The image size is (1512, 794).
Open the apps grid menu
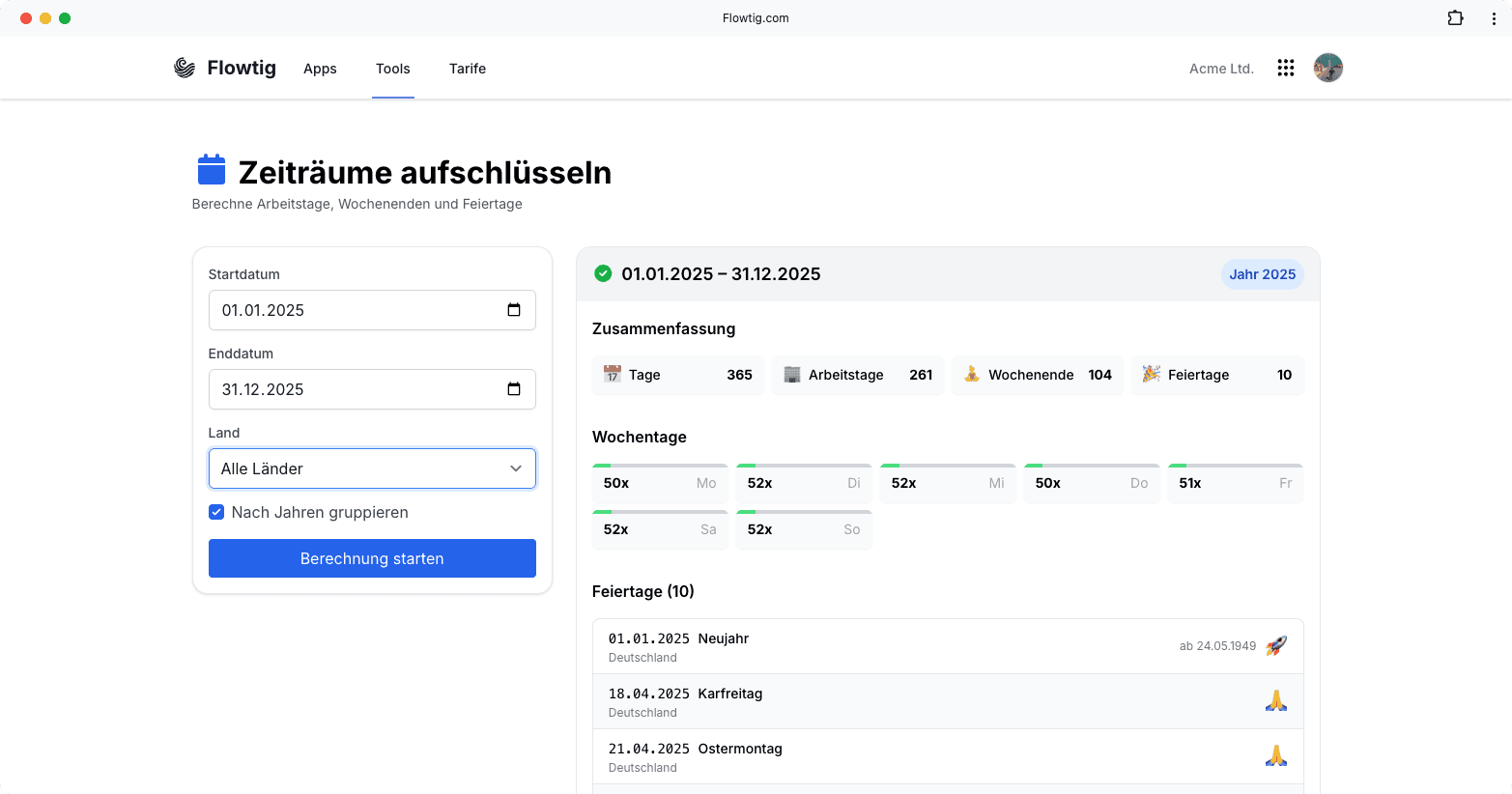(x=1286, y=68)
